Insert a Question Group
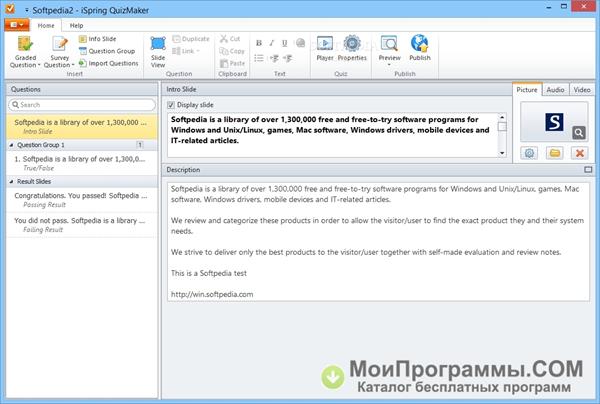The image size is (600, 404). [107, 51]
